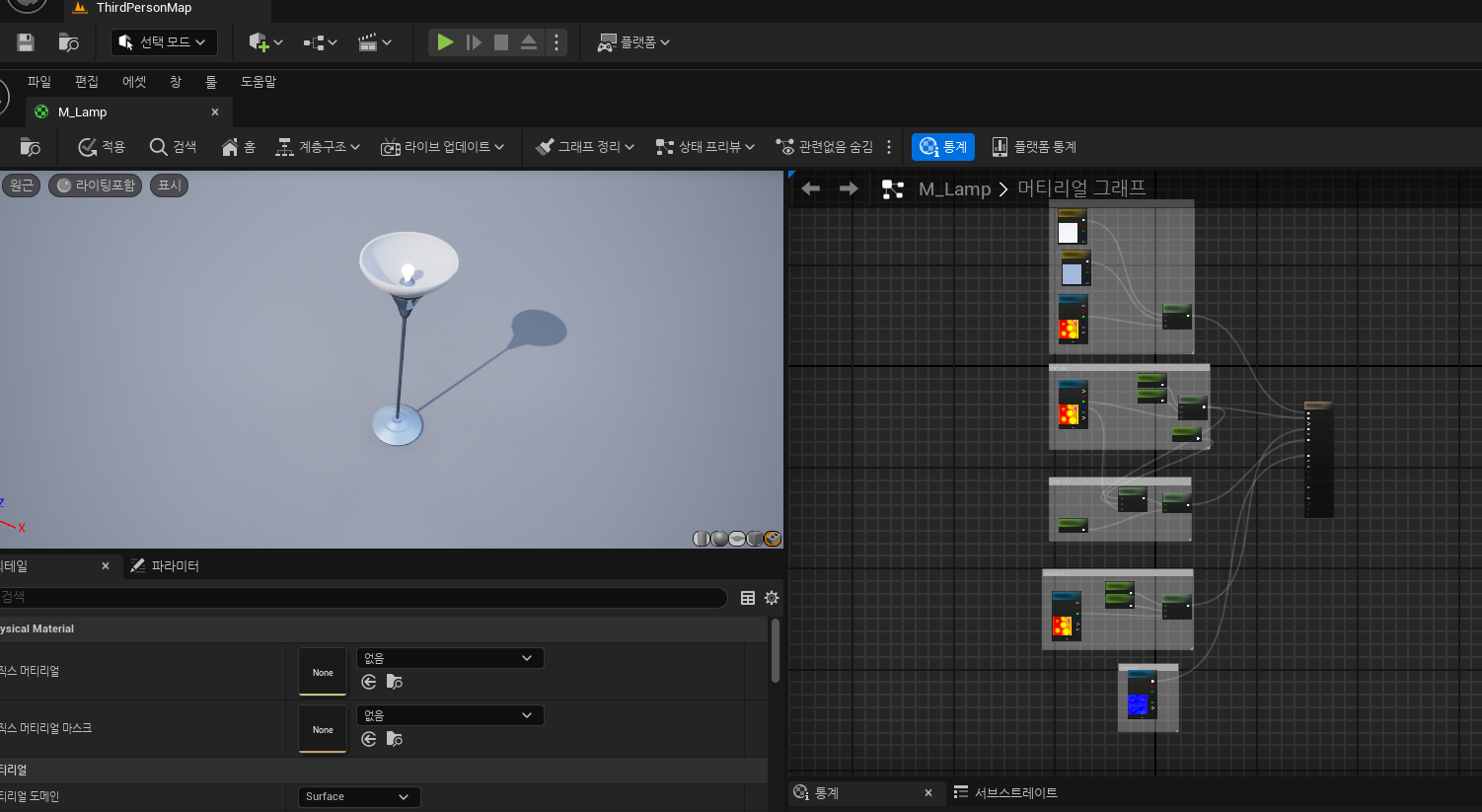Open the 플랫폼 platforms dropdown
The width and height of the screenshot is (1482, 812).
click(633, 42)
